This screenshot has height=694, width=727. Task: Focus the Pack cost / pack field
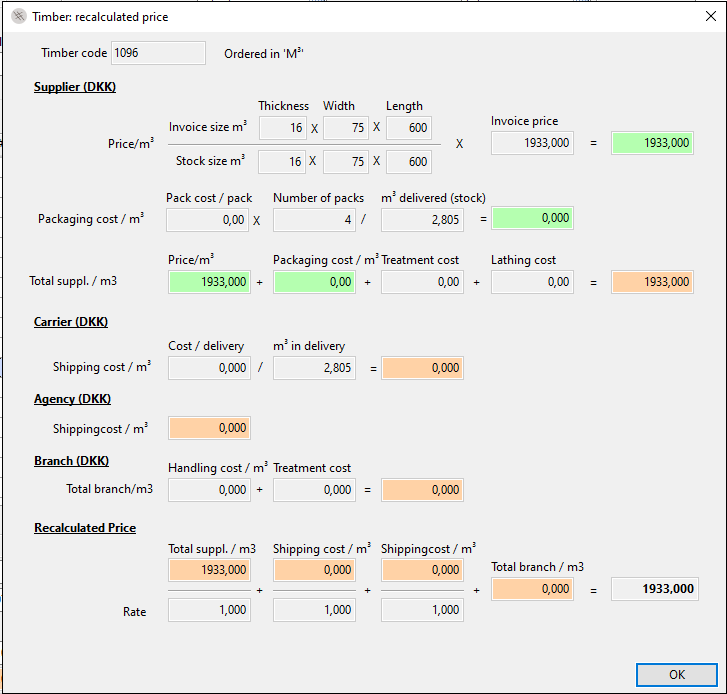[207, 219]
